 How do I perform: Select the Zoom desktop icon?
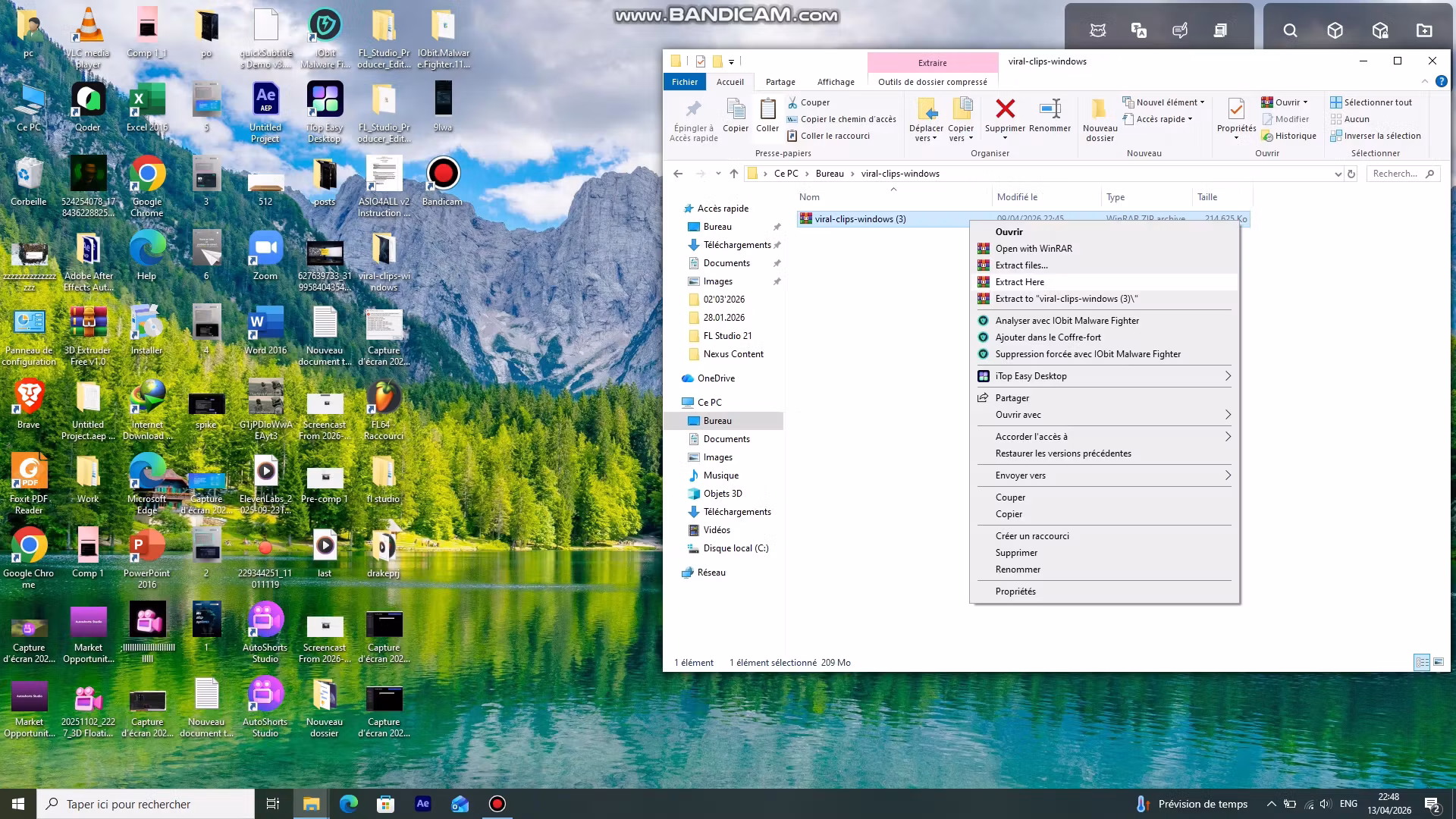(265, 256)
